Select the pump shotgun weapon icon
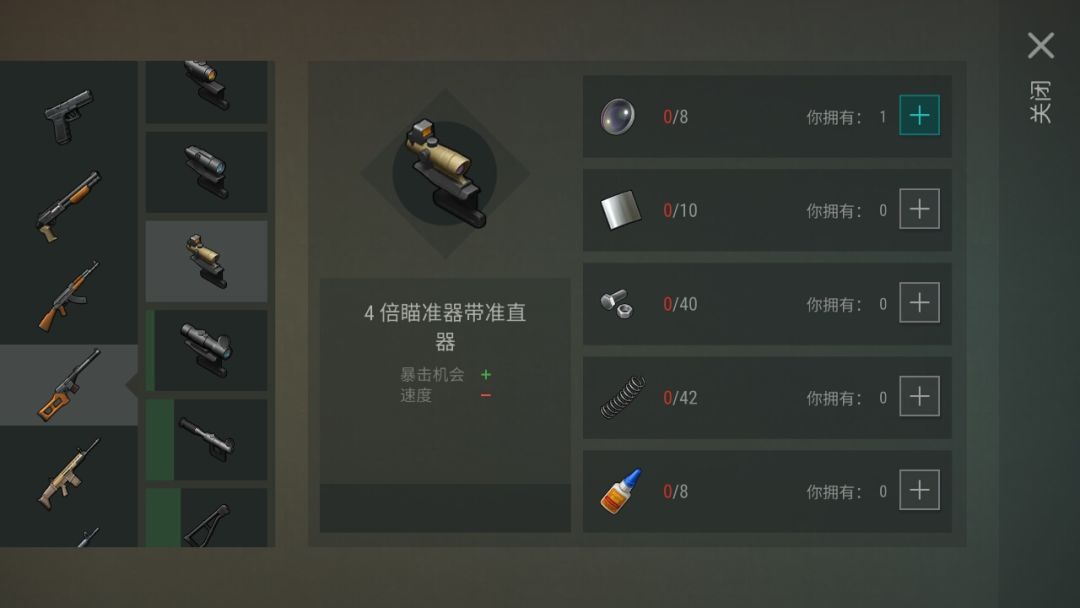This screenshot has height=608, width=1080. pyautogui.click(x=68, y=206)
